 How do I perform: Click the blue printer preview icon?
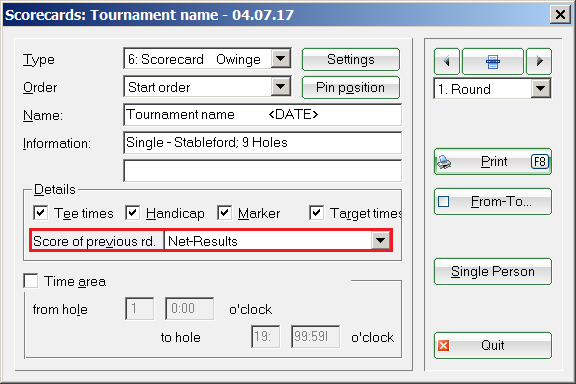(493, 61)
